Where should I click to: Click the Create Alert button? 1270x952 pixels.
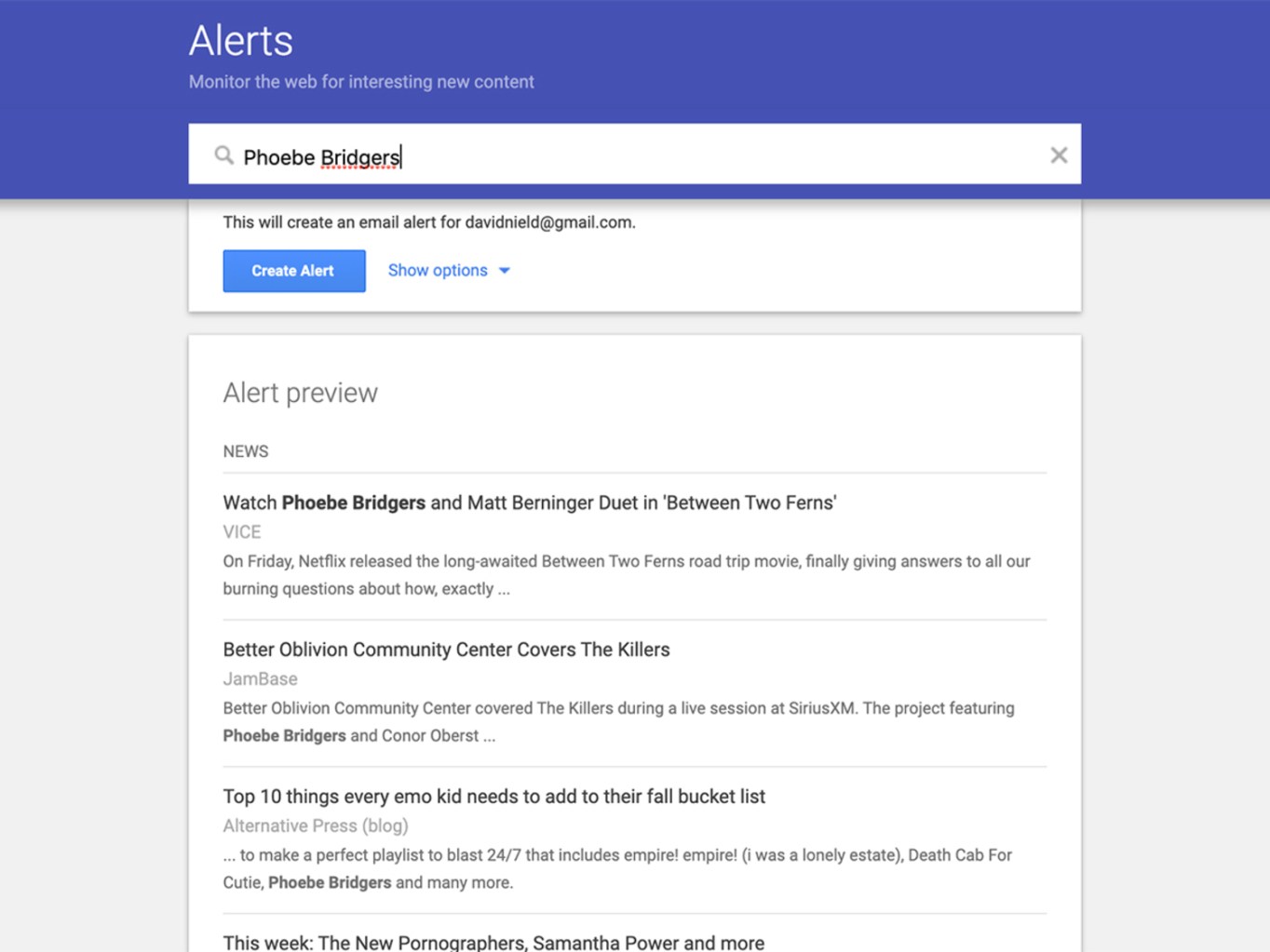coord(293,271)
